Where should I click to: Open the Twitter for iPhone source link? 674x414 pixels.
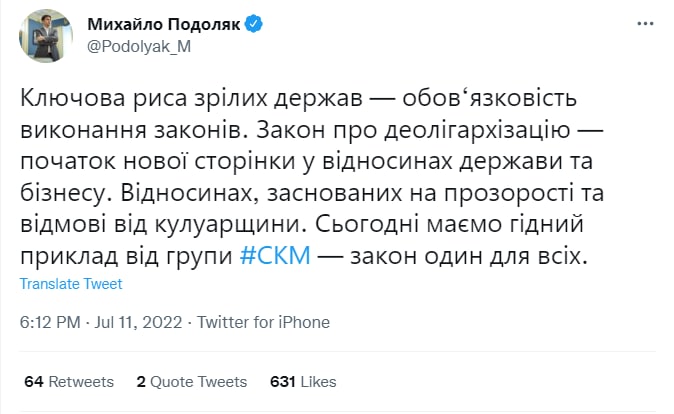(x=264, y=323)
